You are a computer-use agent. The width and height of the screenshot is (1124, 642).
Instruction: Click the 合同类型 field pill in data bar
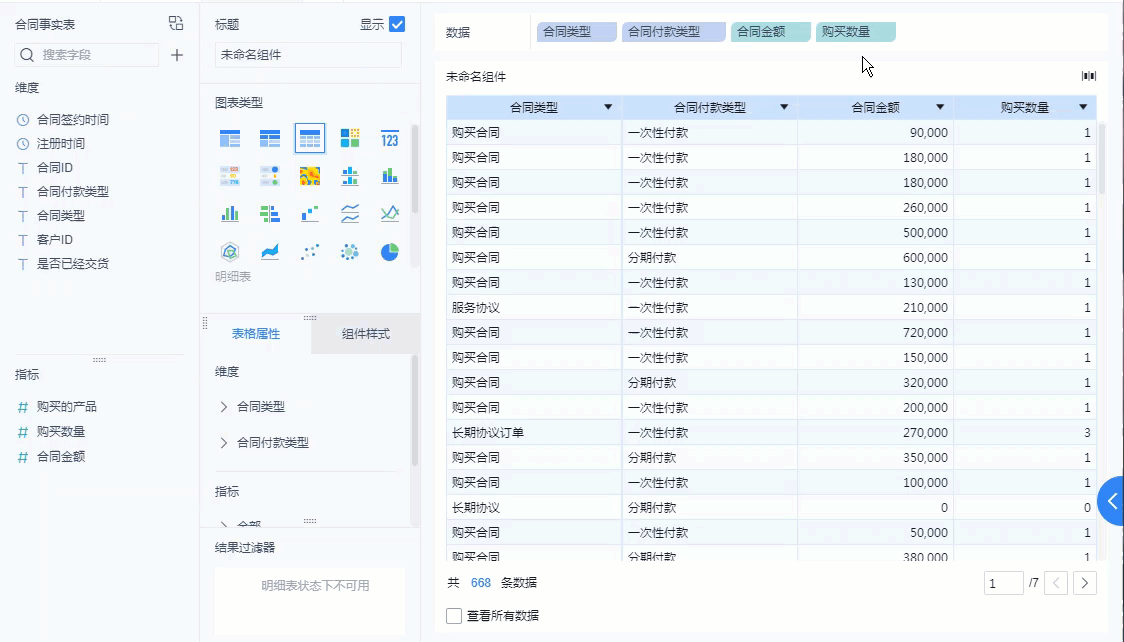point(577,32)
